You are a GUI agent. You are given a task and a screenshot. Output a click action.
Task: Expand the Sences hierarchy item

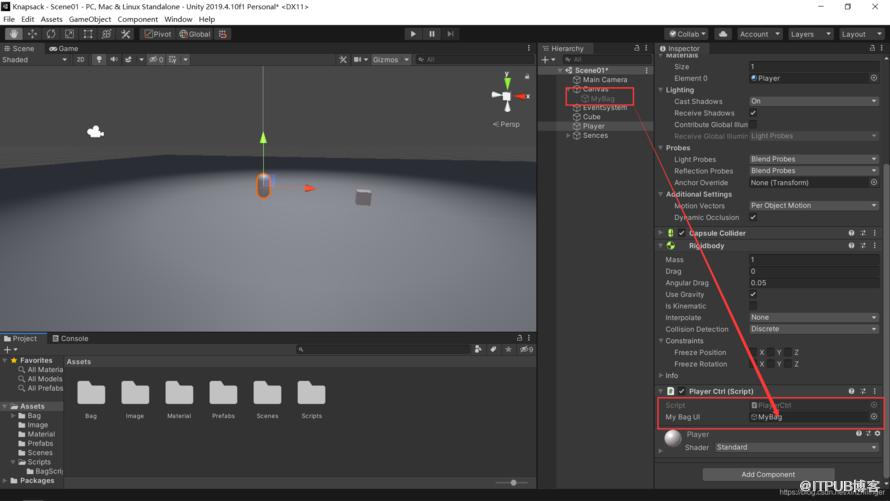[x=568, y=136]
